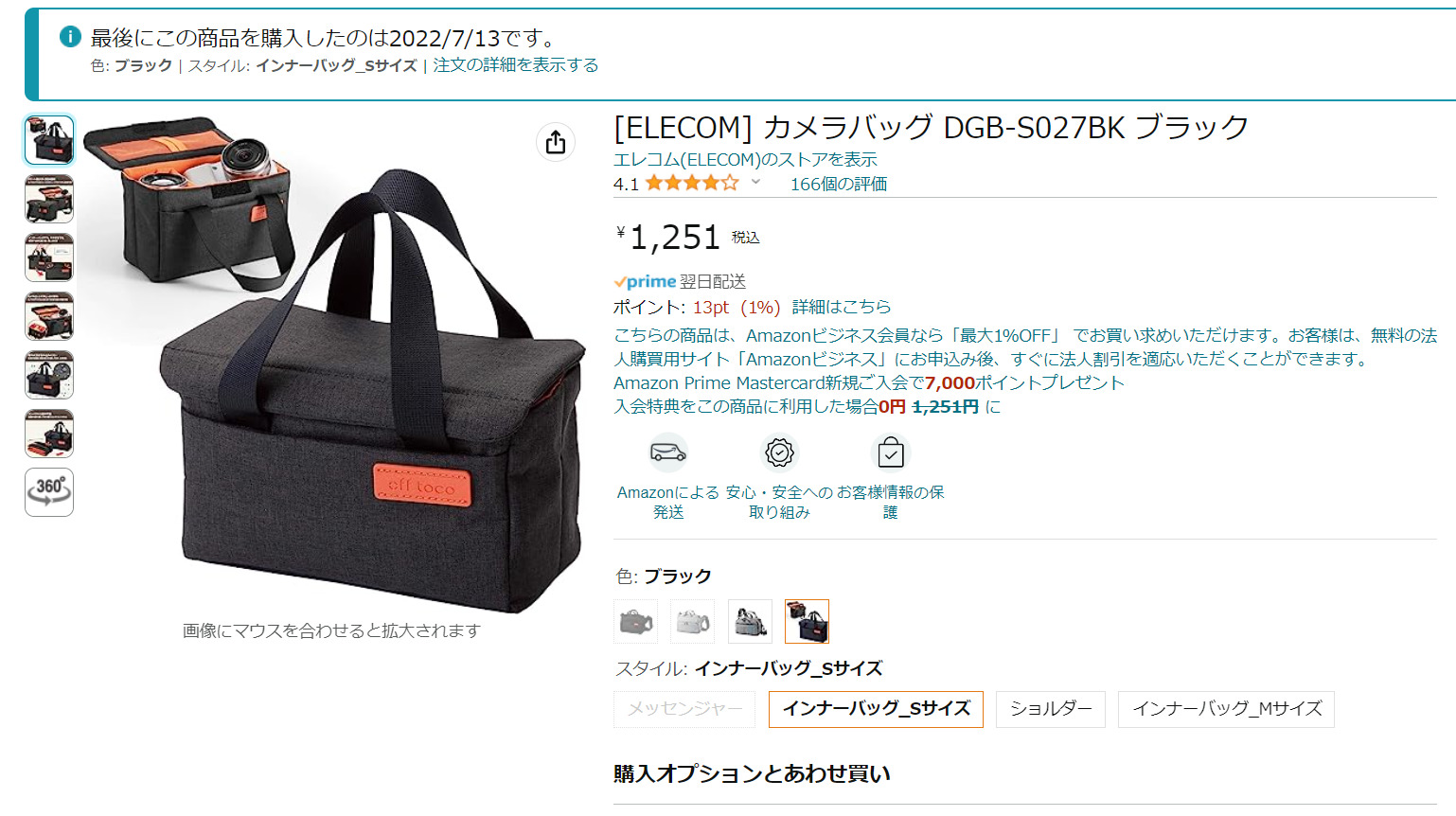The width and height of the screenshot is (1456, 816).
Task: Visit エレコム(ELECOM)のストアを表示 link
Action: click(x=745, y=159)
